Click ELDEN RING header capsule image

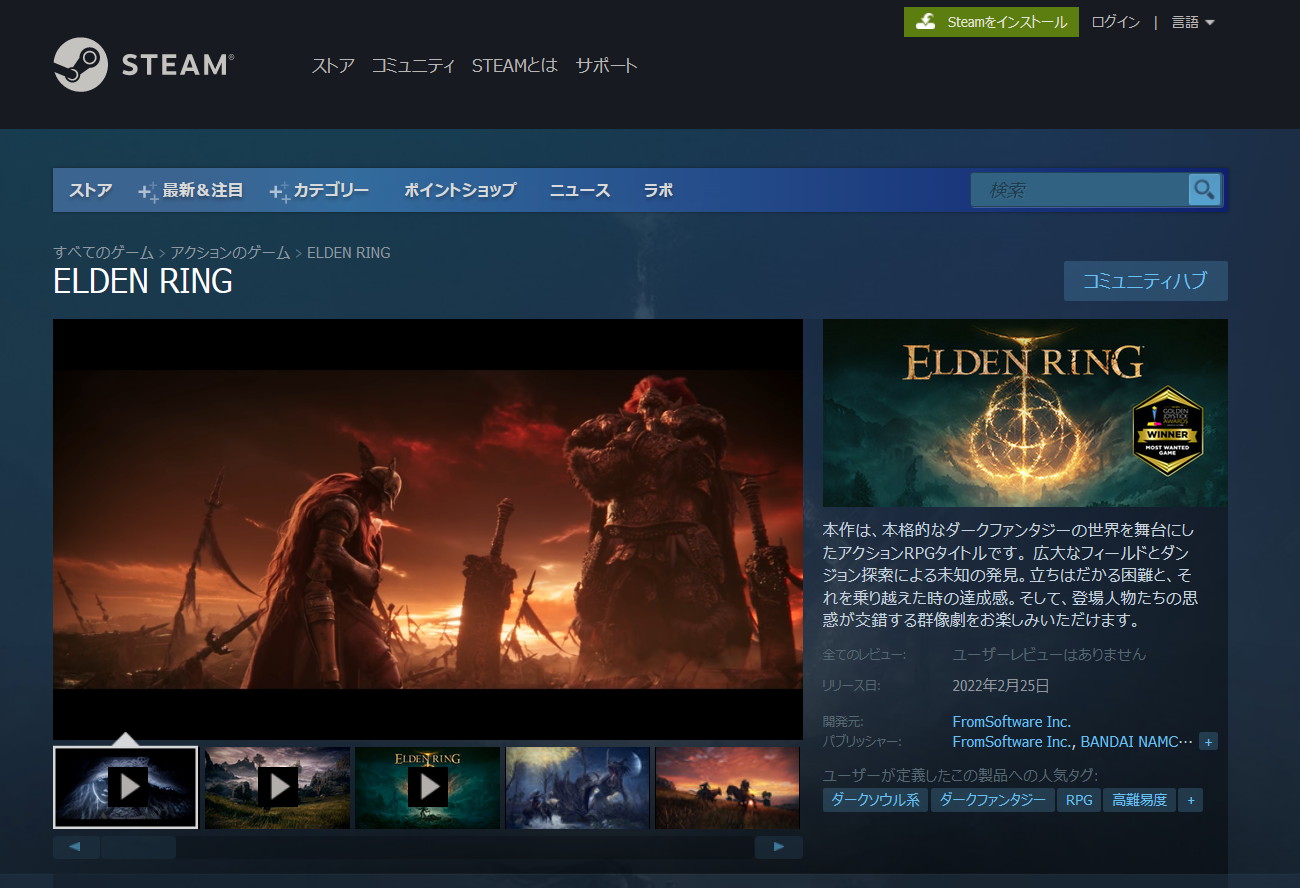click(x=1025, y=413)
